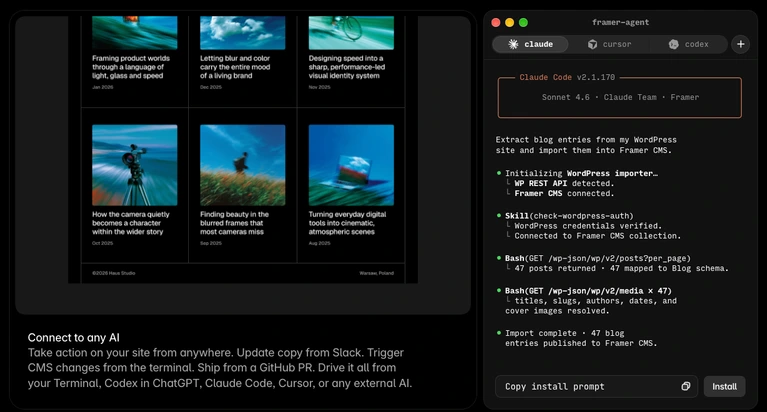Click the cursor cube icon

click(x=592, y=44)
